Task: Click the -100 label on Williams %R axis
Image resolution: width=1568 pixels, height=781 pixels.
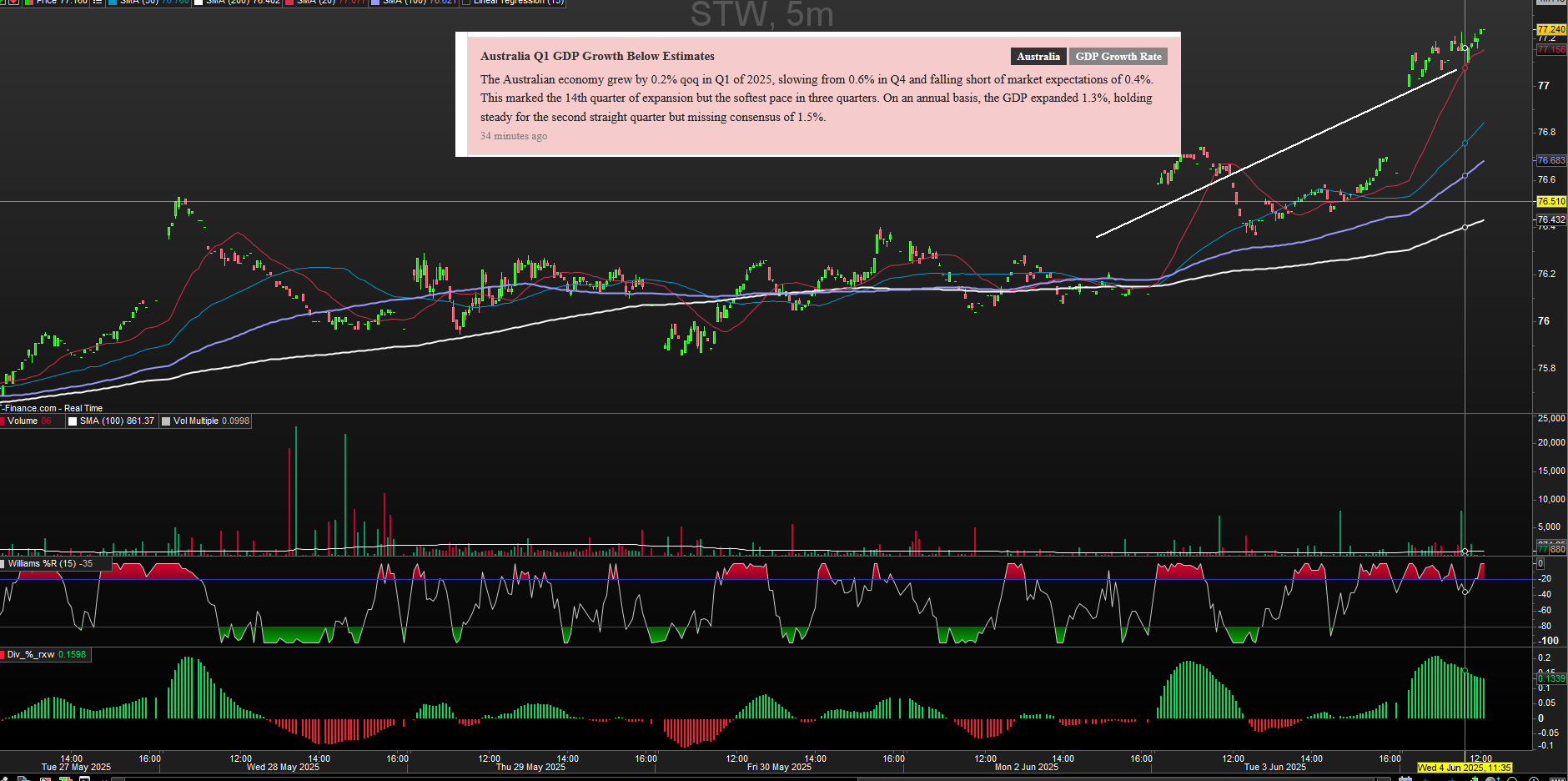Action: tap(1549, 641)
